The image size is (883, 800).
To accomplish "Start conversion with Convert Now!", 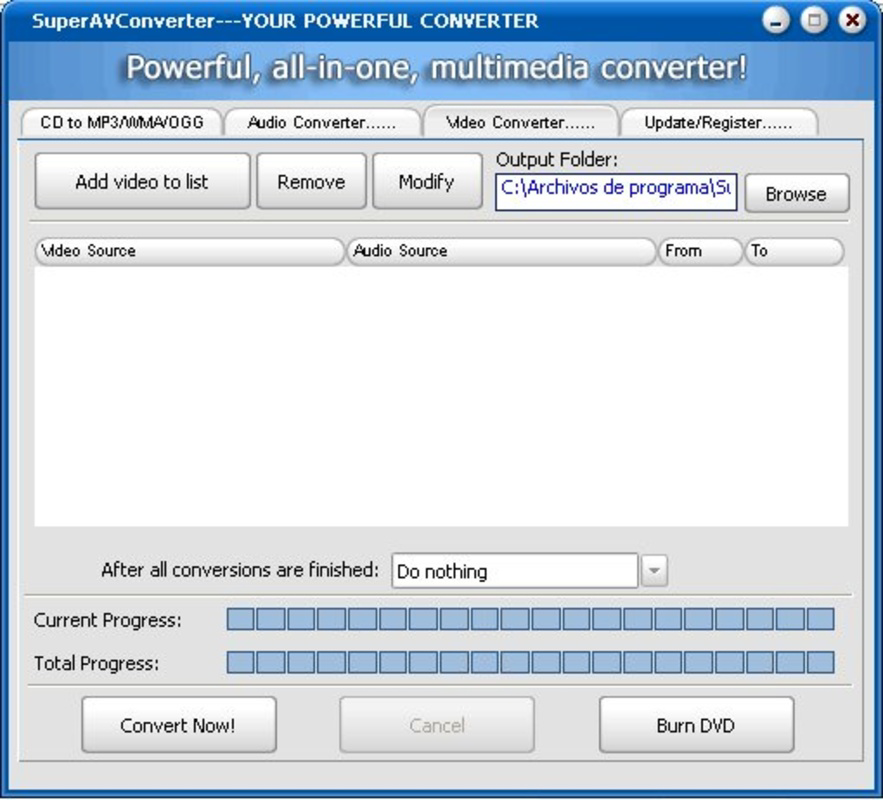I will pyautogui.click(x=179, y=725).
